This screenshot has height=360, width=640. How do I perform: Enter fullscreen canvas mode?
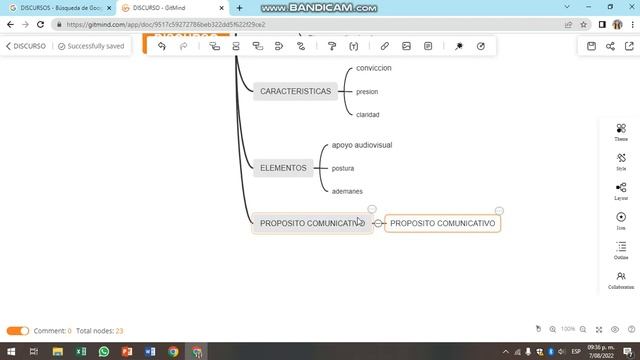(x=599, y=329)
